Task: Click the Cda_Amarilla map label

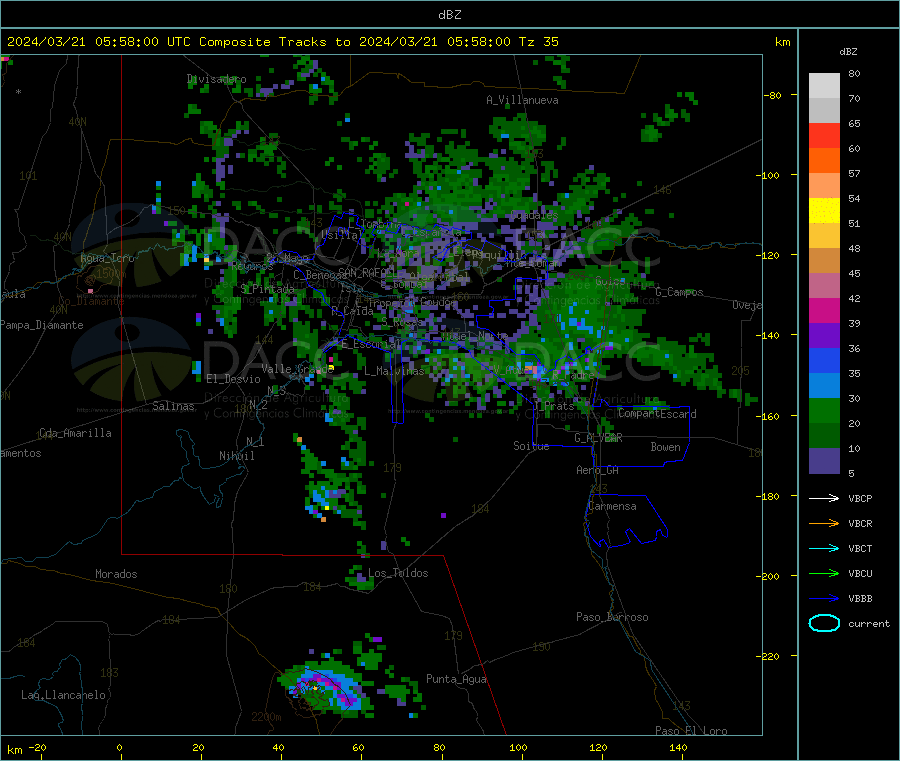Action: (75, 433)
